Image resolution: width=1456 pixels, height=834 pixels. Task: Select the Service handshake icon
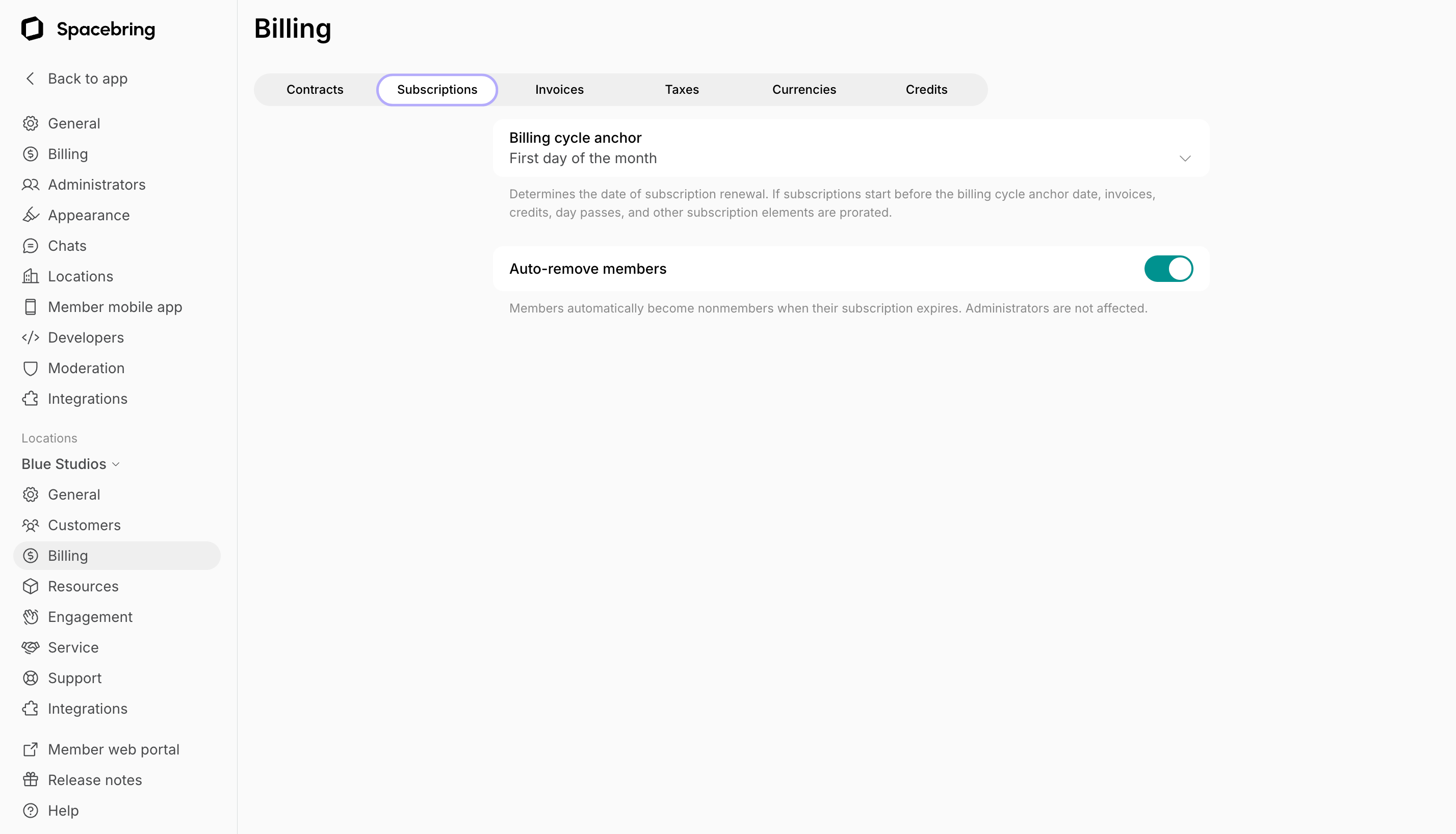coord(31,647)
